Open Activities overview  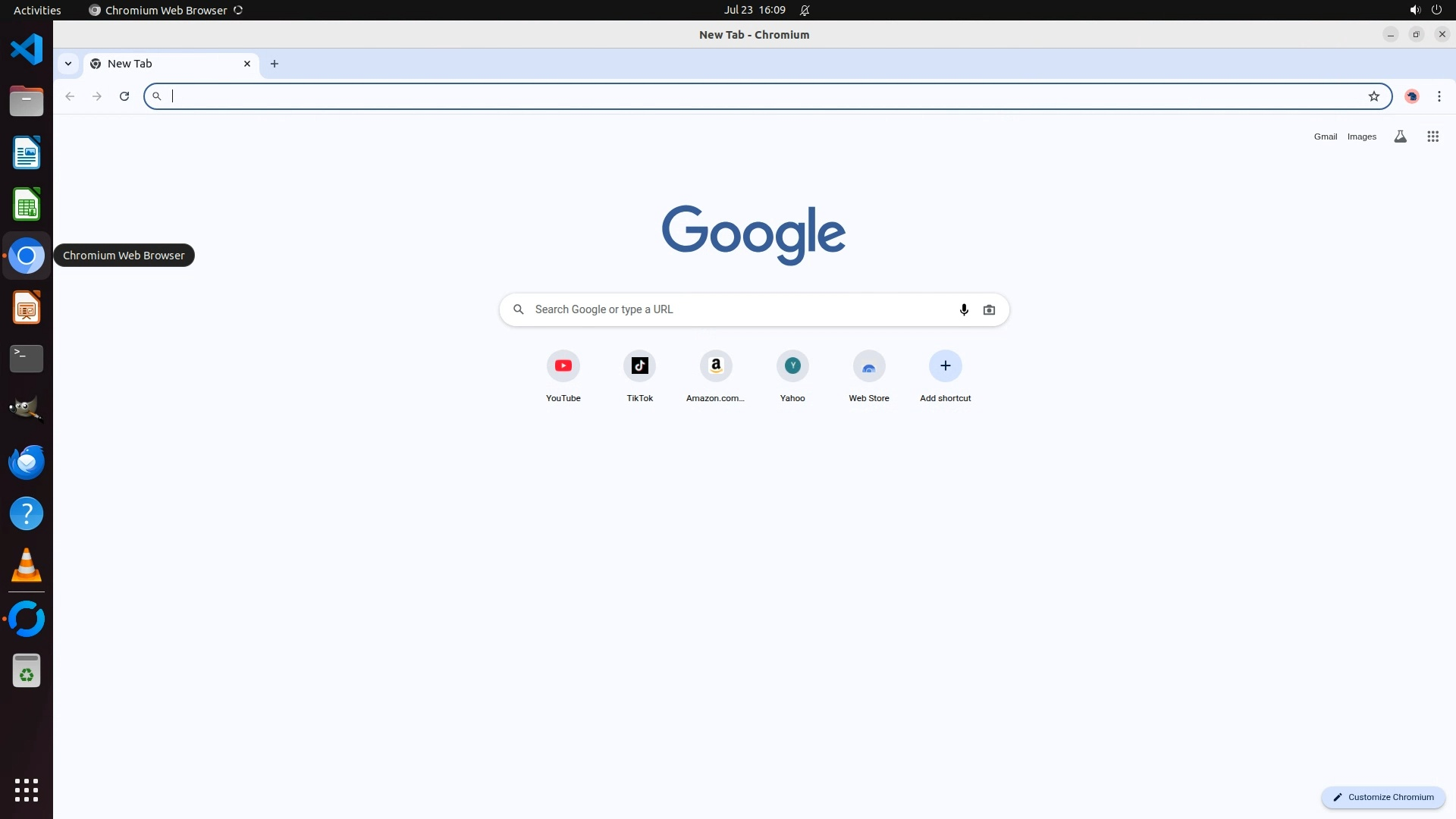coord(37,11)
